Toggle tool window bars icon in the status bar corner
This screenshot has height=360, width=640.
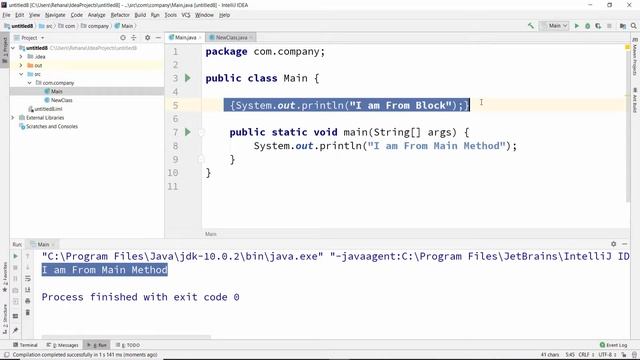coord(7,355)
